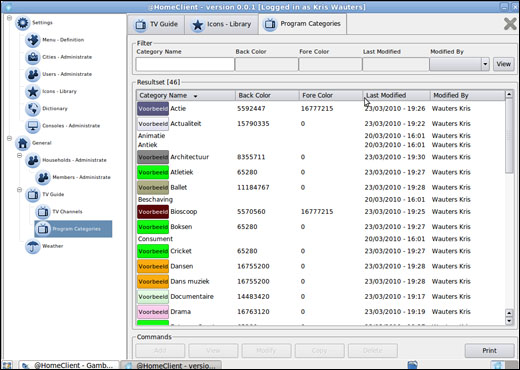The image size is (520, 370).
Task: Click the TV icon on TV Guide tab
Action: [x=140, y=24]
